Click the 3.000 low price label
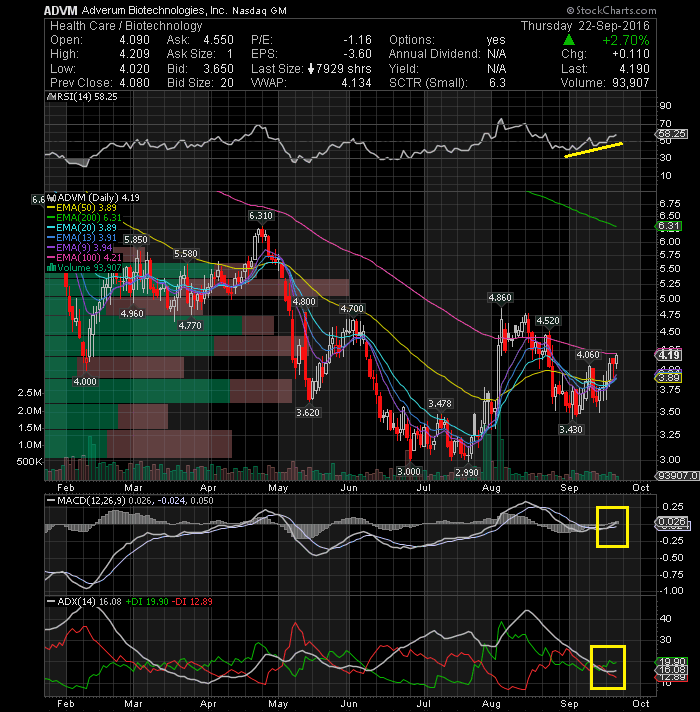 click(409, 471)
